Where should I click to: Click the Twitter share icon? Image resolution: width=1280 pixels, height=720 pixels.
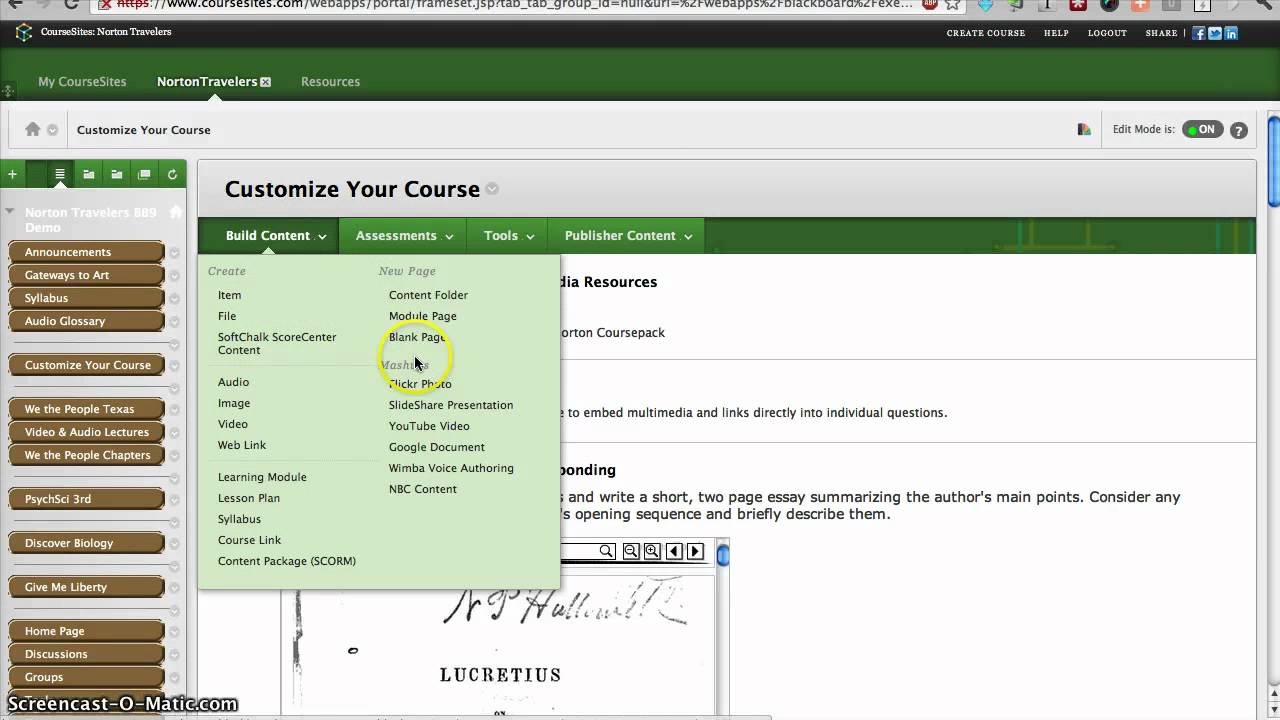[1215, 33]
